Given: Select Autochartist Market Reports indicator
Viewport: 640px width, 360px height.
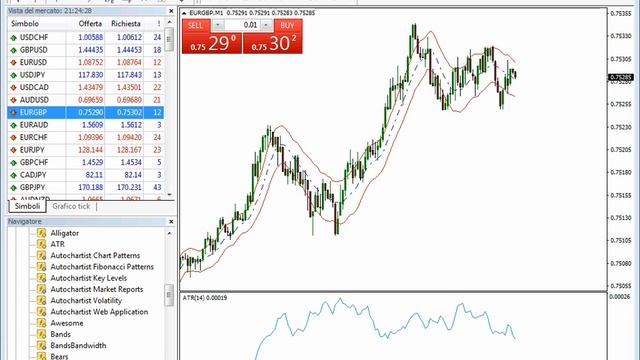Looking at the screenshot, I should pos(97,289).
